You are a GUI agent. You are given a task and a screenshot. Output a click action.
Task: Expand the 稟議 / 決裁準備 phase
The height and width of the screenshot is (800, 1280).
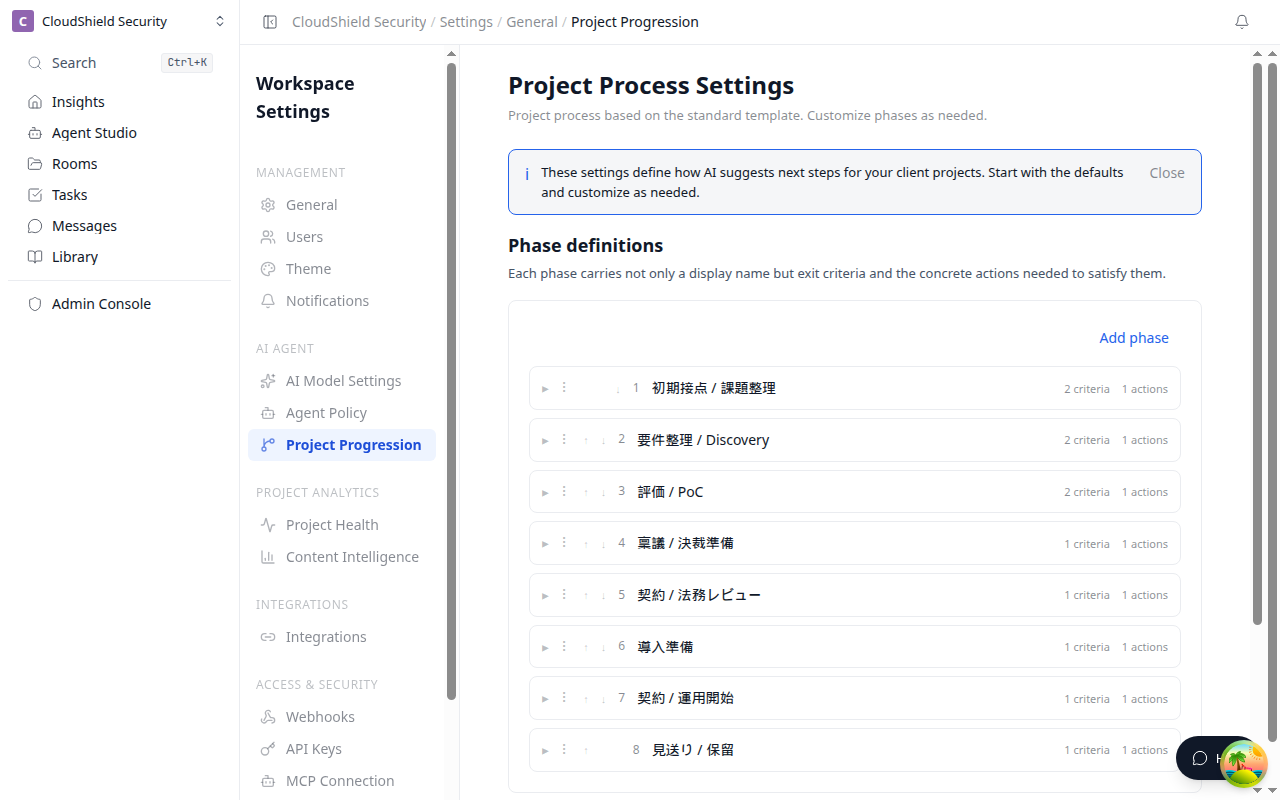coord(545,544)
